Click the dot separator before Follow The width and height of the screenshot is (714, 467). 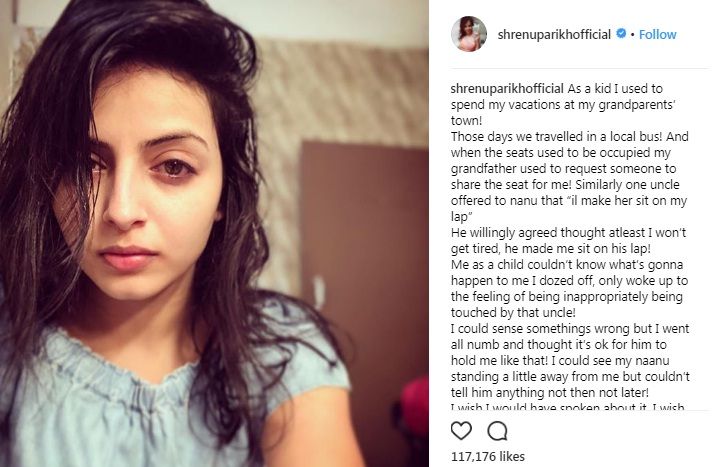632,35
